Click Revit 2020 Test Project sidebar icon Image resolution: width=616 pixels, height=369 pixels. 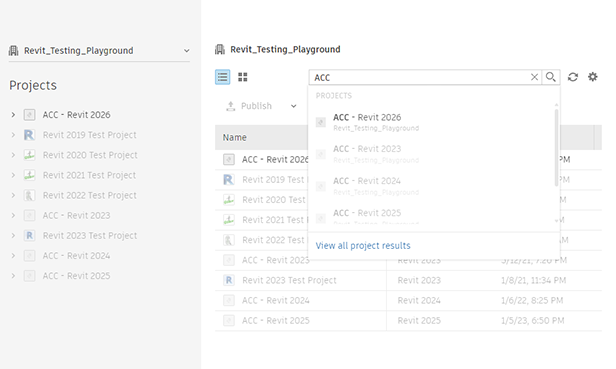click(x=29, y=155)
